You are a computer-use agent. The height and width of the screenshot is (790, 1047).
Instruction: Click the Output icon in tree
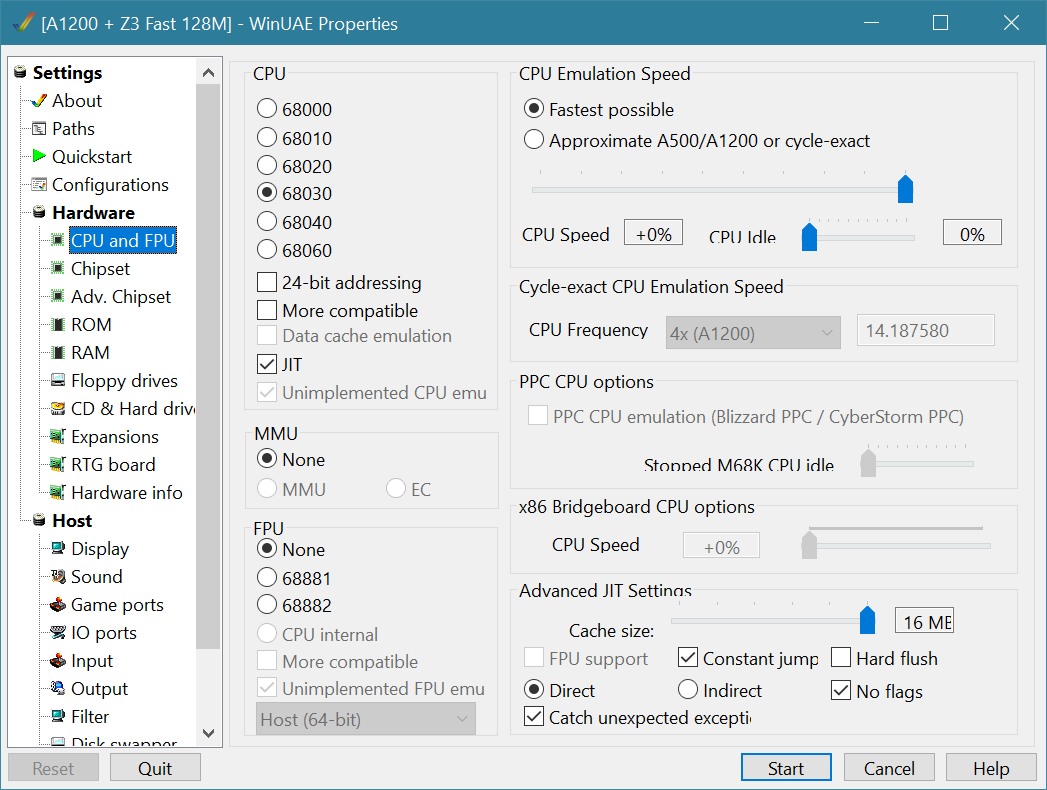click(x=58, y=689)
